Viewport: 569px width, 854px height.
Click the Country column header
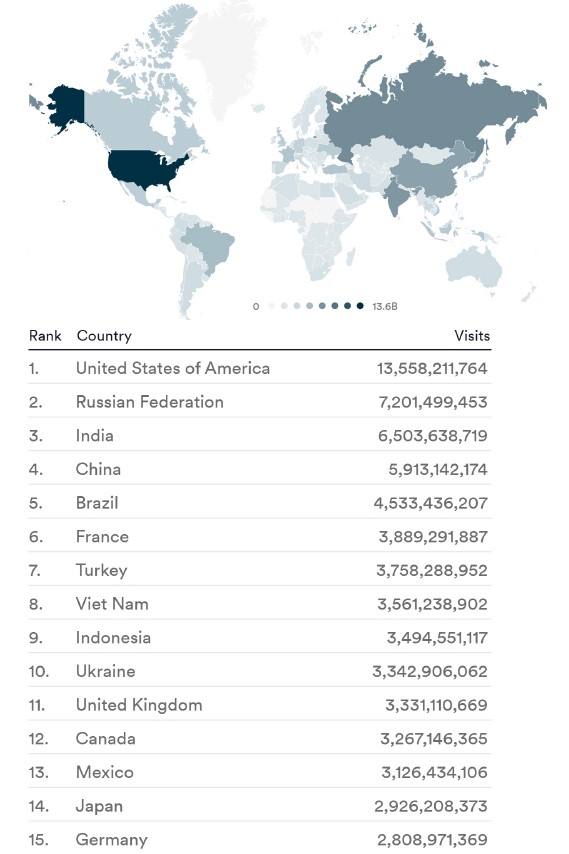pos(104,336)
